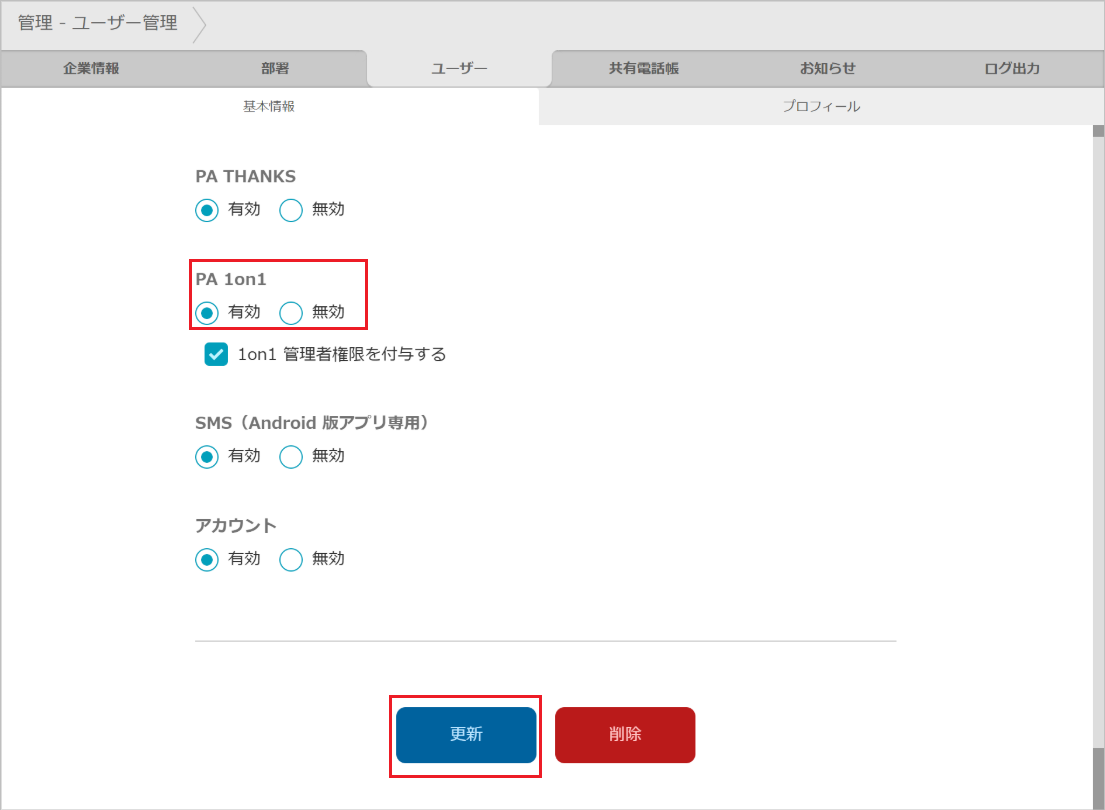The width and height of the screenshot is (1105, 810).
Task: Open the ユーザー tab
Action: (459, 68)
